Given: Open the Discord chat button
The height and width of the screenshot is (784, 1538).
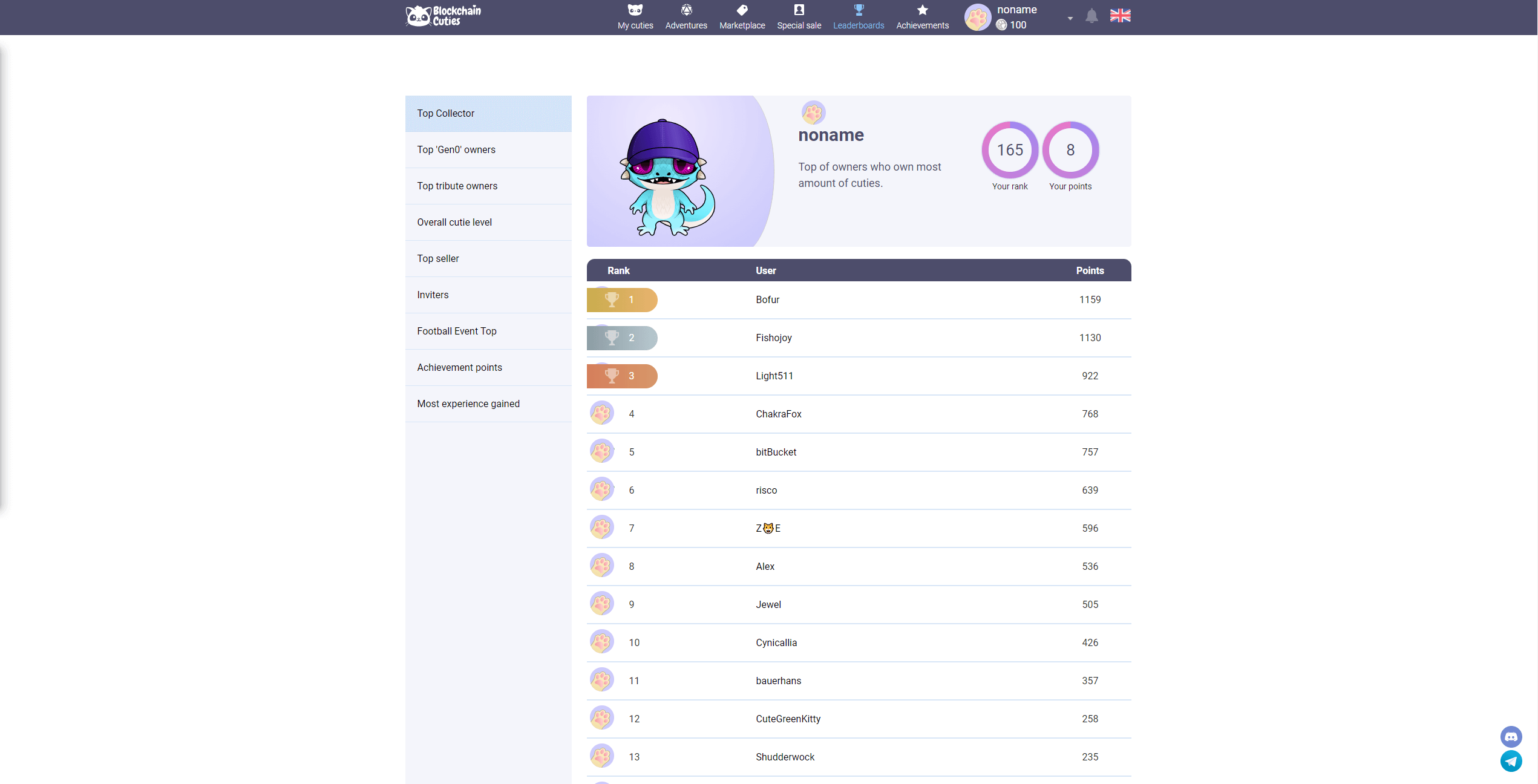Looking at the screenshot, I should click(x=1511, y=737).
